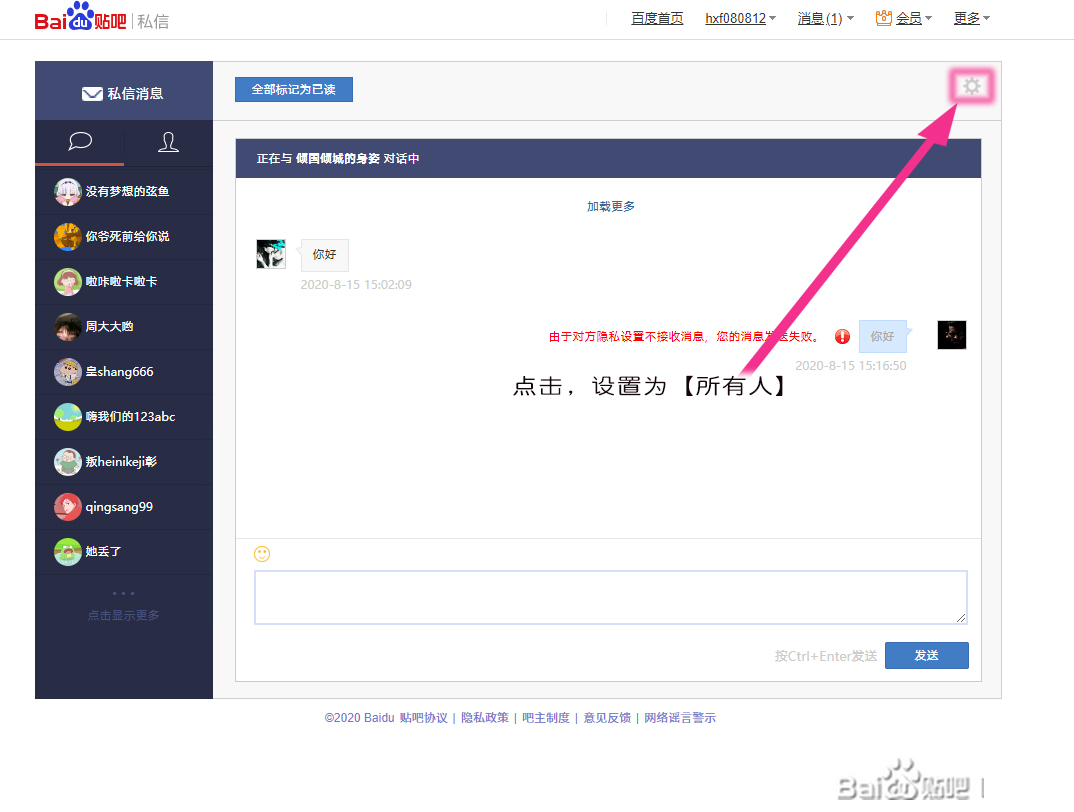The image size is (1074, 812).
Task: Click the textarea resize handle corner
Action: coord(961,618)
